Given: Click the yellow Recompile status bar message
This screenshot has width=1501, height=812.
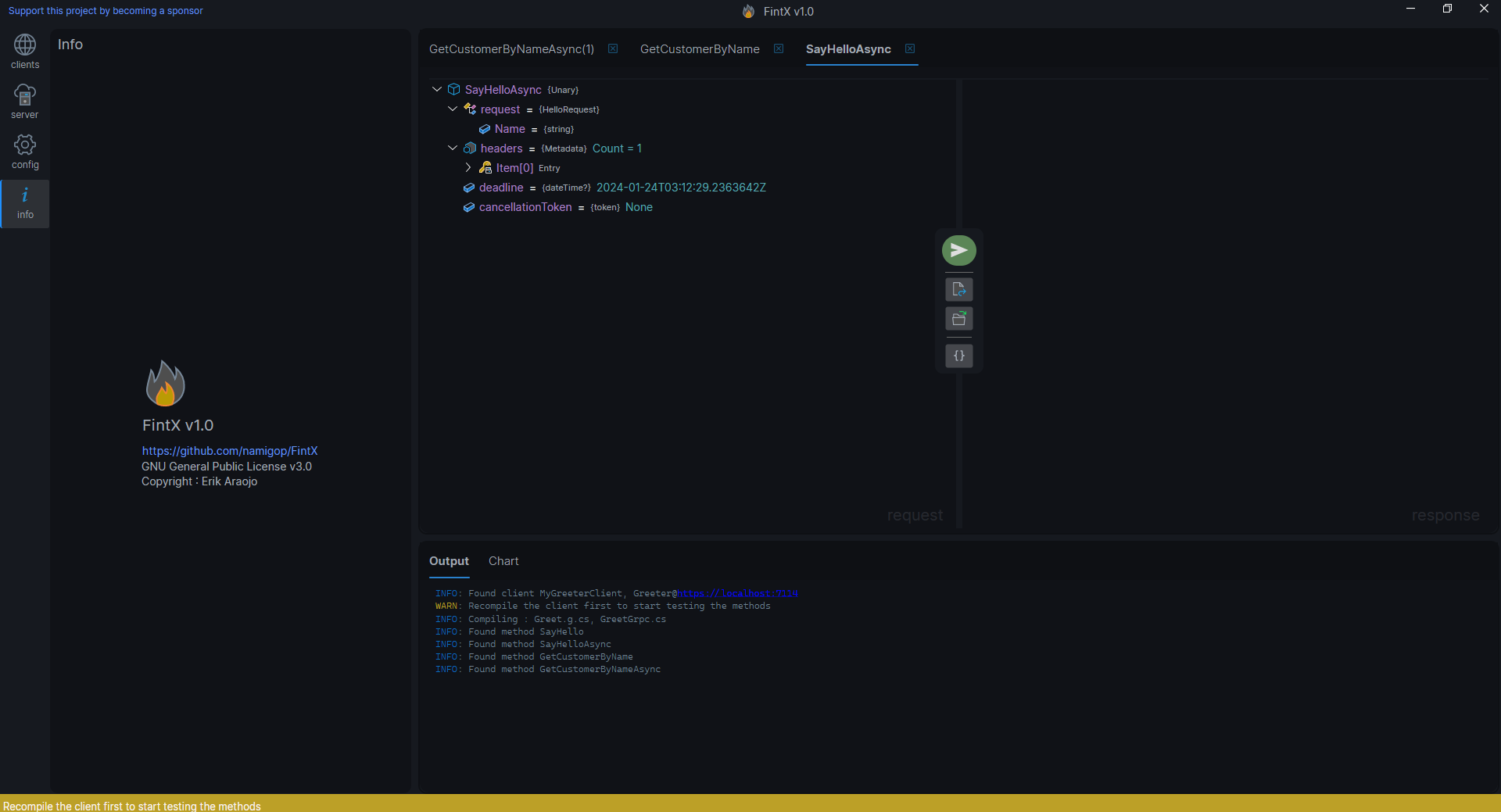Looking at the screenshot, I should 132,806.
